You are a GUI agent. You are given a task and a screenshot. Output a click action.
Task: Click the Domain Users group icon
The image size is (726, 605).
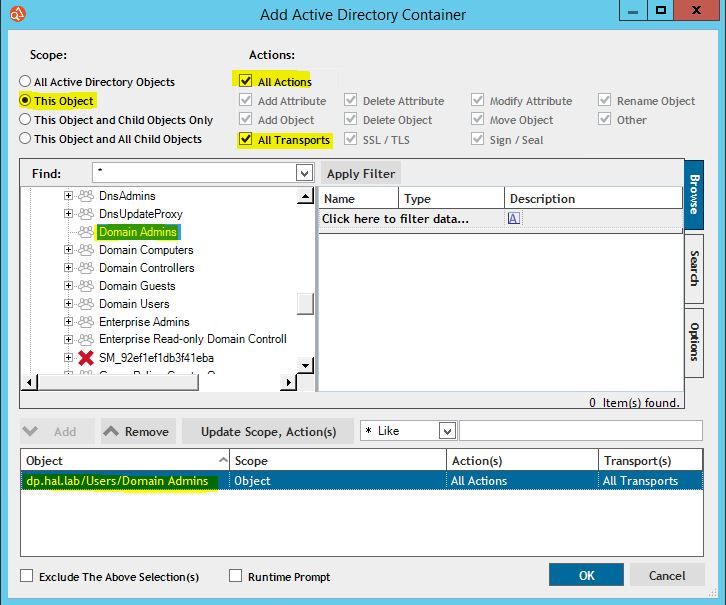pos(86,304)
